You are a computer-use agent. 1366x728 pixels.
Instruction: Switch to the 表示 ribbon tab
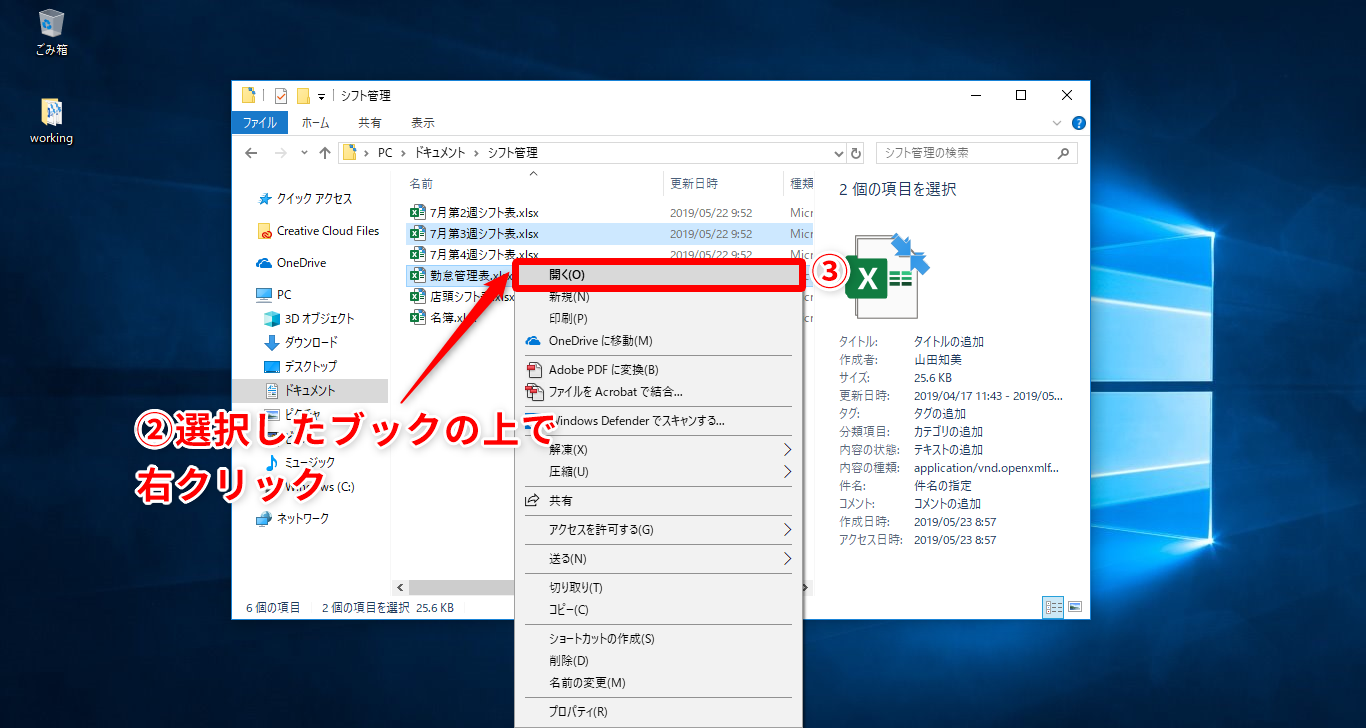coord(423,123)
